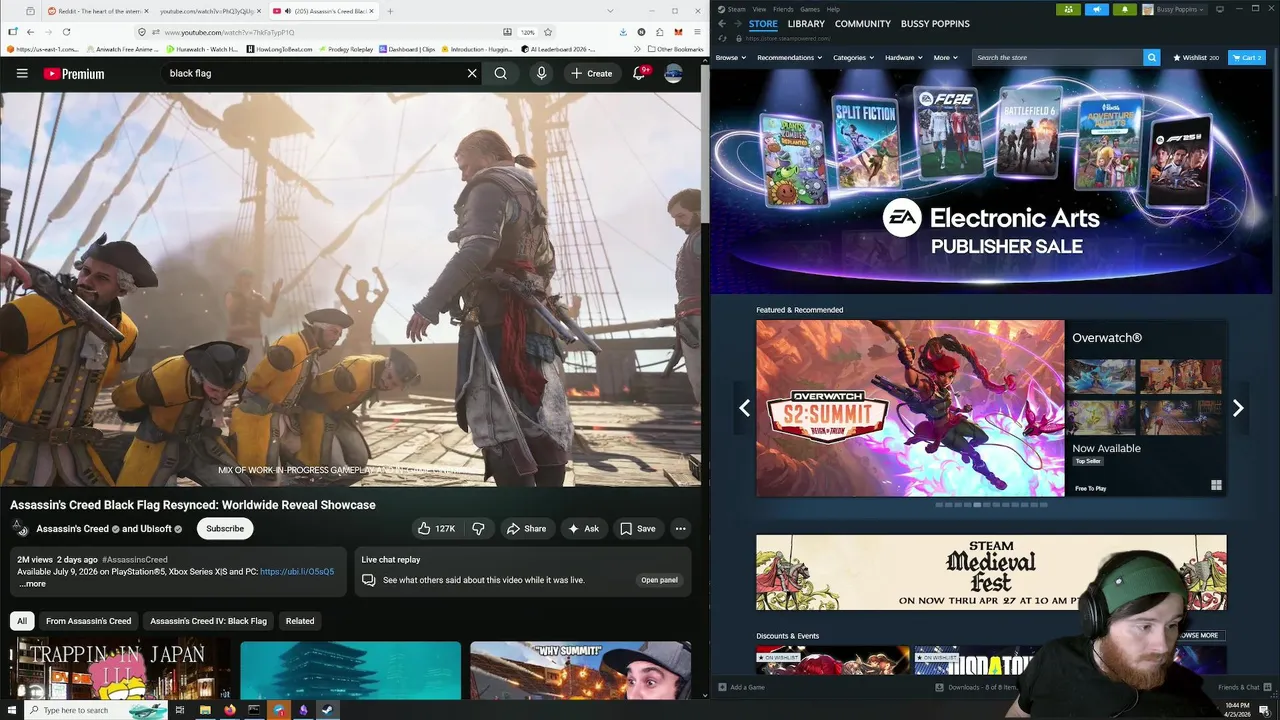Image resolution: width=1280 pixels, height=720 pixels.
Task: Open Firefox downloads arrow
Action: tap(623, 32)
